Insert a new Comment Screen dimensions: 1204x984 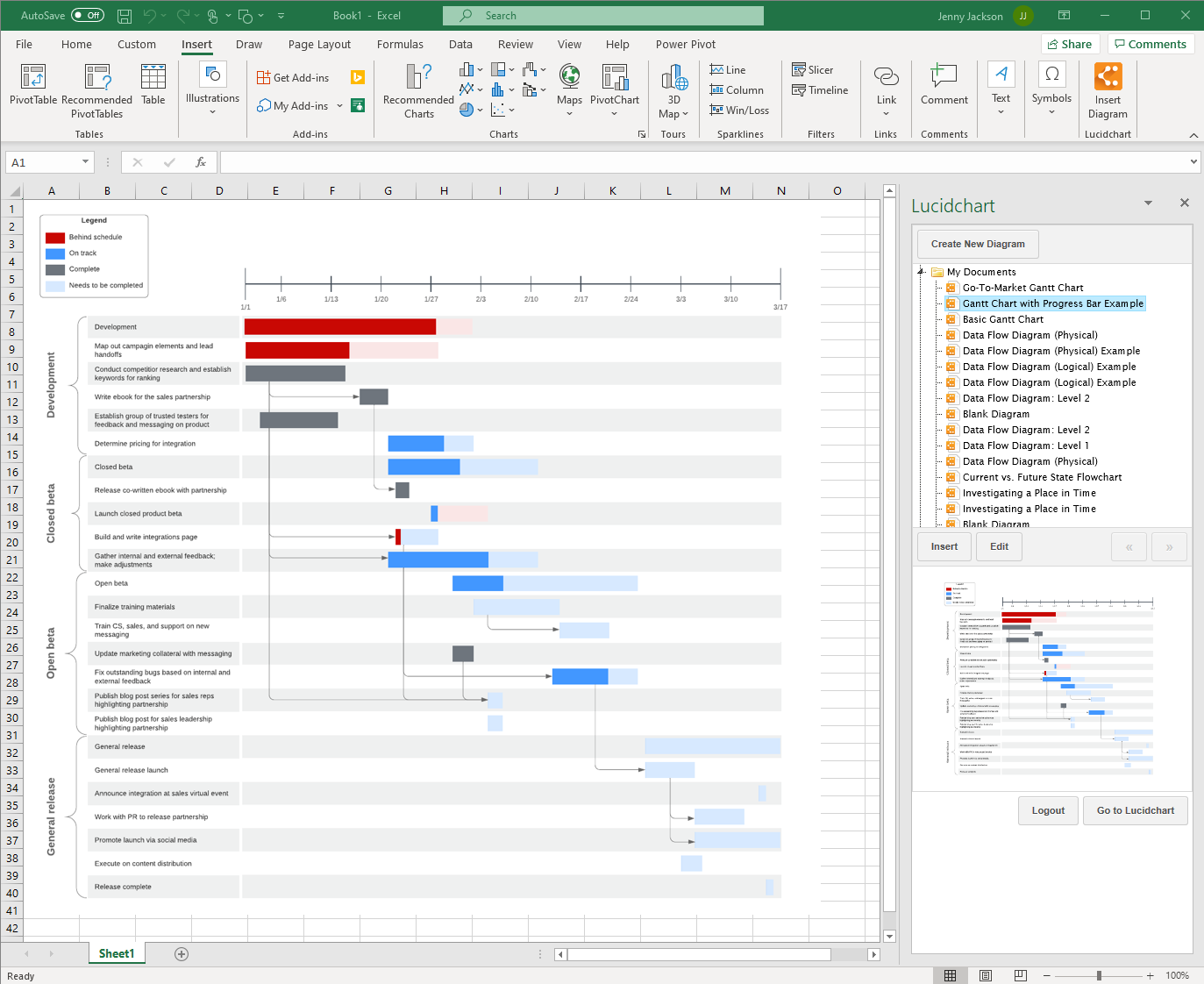pyautogui.click(x=944, y=88)
